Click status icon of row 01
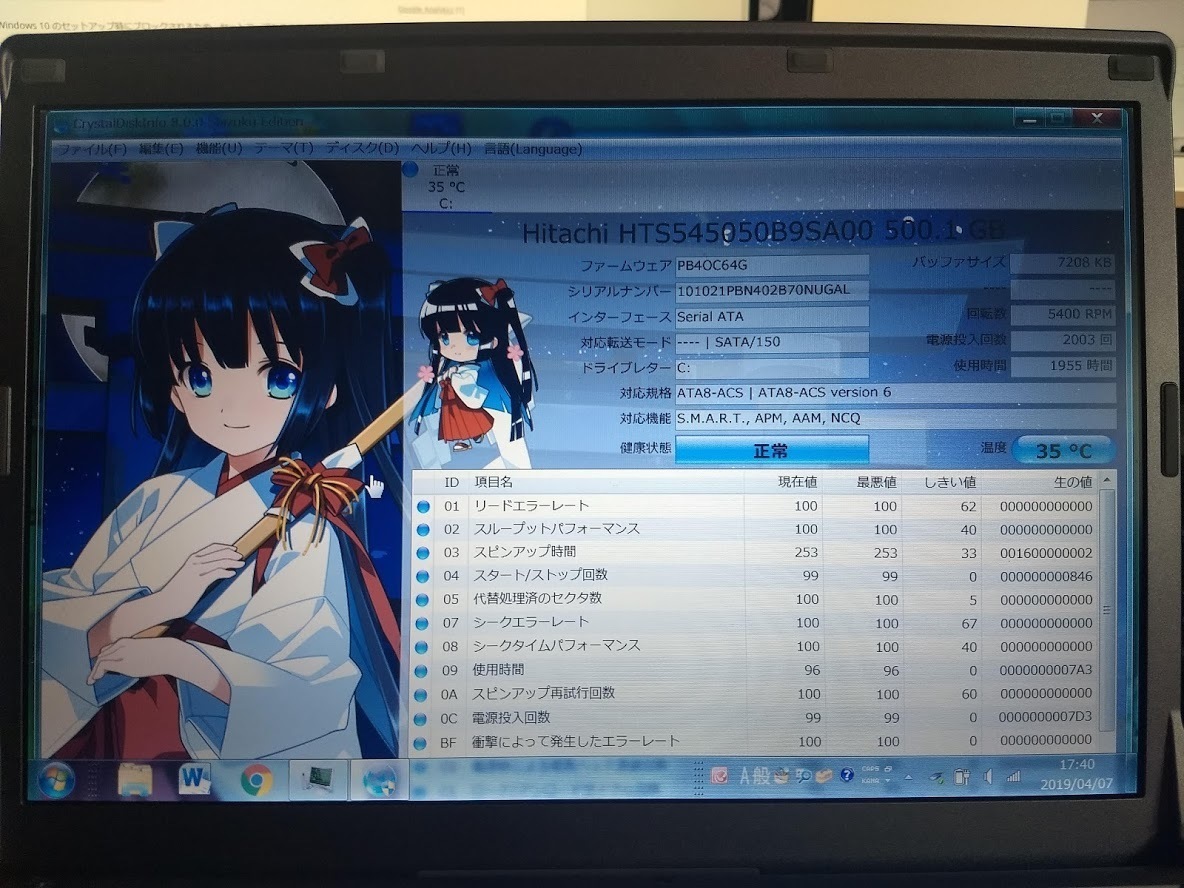Image resolution: width=1184 pixels, height=888 pixels. (423, 507)
